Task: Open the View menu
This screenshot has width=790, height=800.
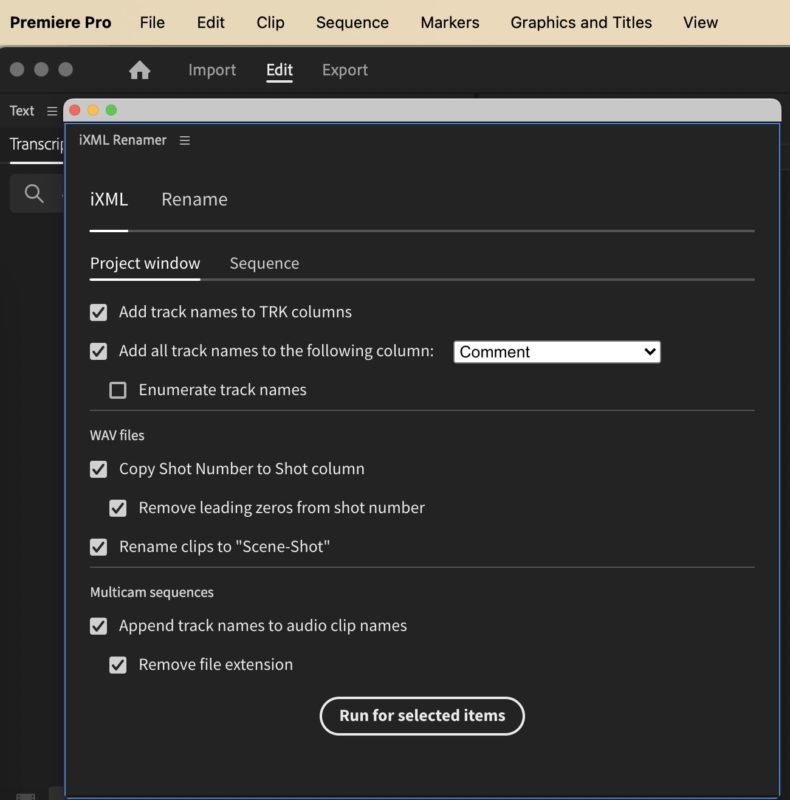Action: click(x=700, y=22)
